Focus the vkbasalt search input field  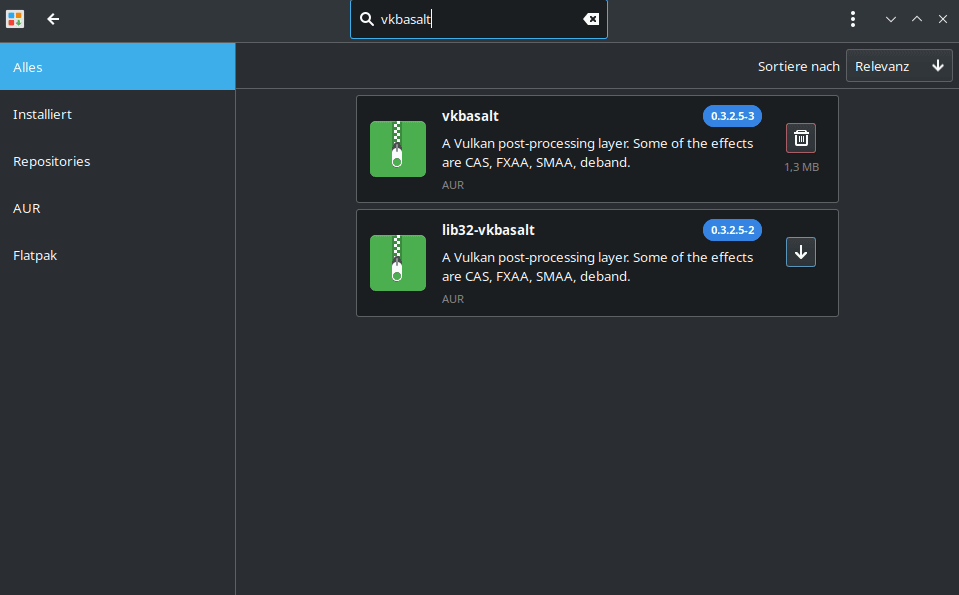point(475,19)
